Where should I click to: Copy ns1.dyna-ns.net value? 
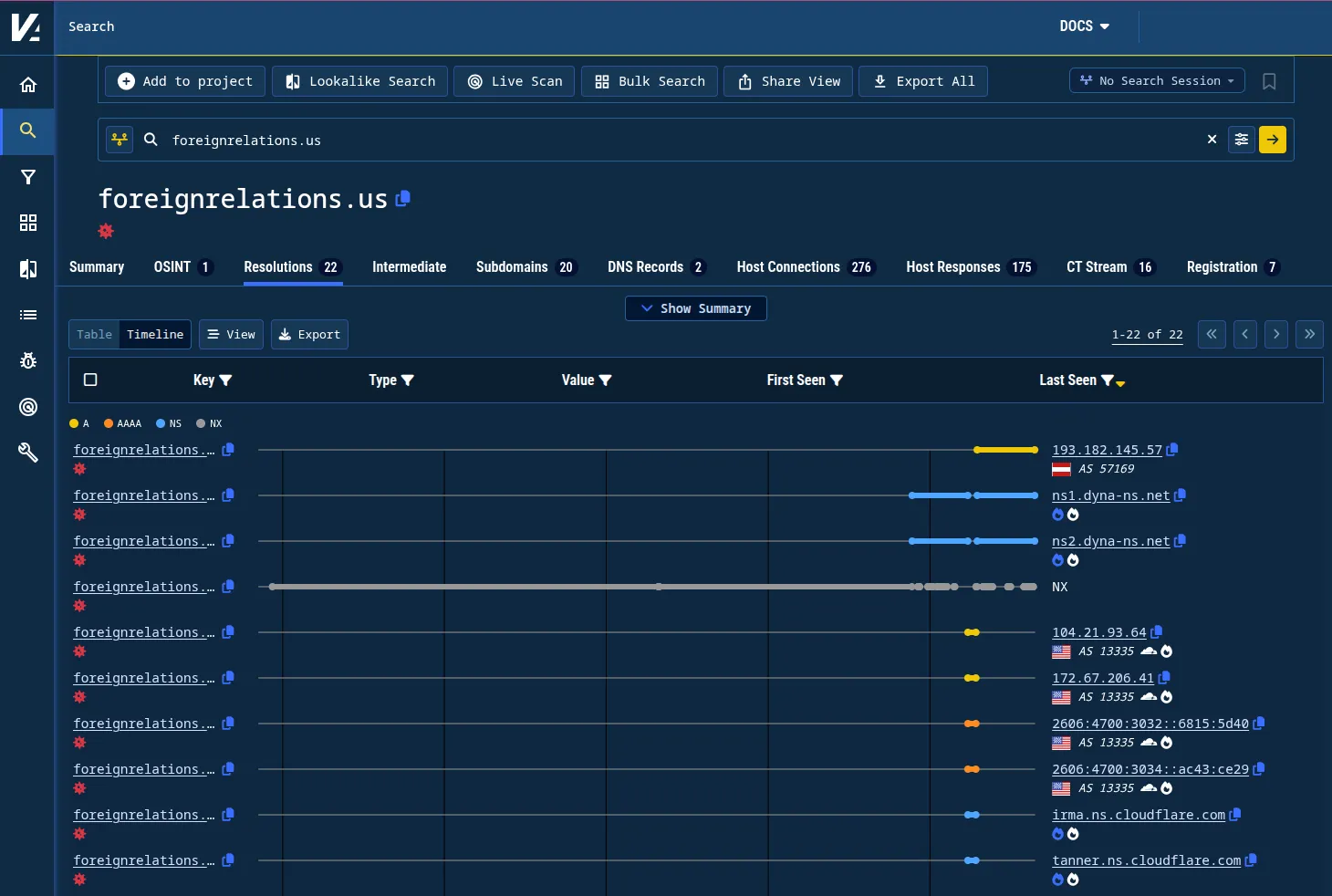(x=1180, y=495)
